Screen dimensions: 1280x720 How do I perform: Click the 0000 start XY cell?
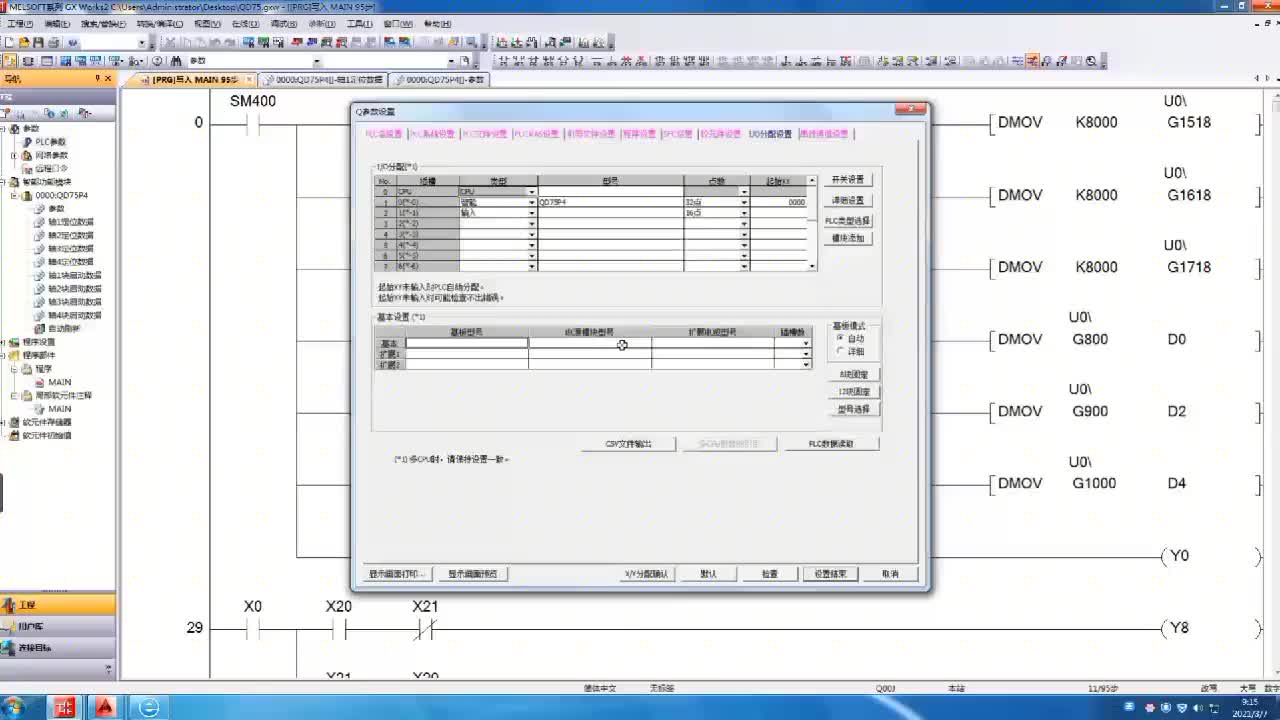[778, 202]
